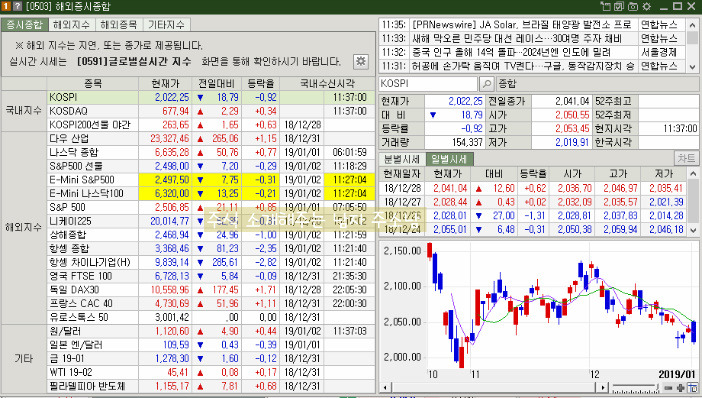Select the 유로스톡스 50 row
Screen dimensions: 702x398
[x=210, y=317]
